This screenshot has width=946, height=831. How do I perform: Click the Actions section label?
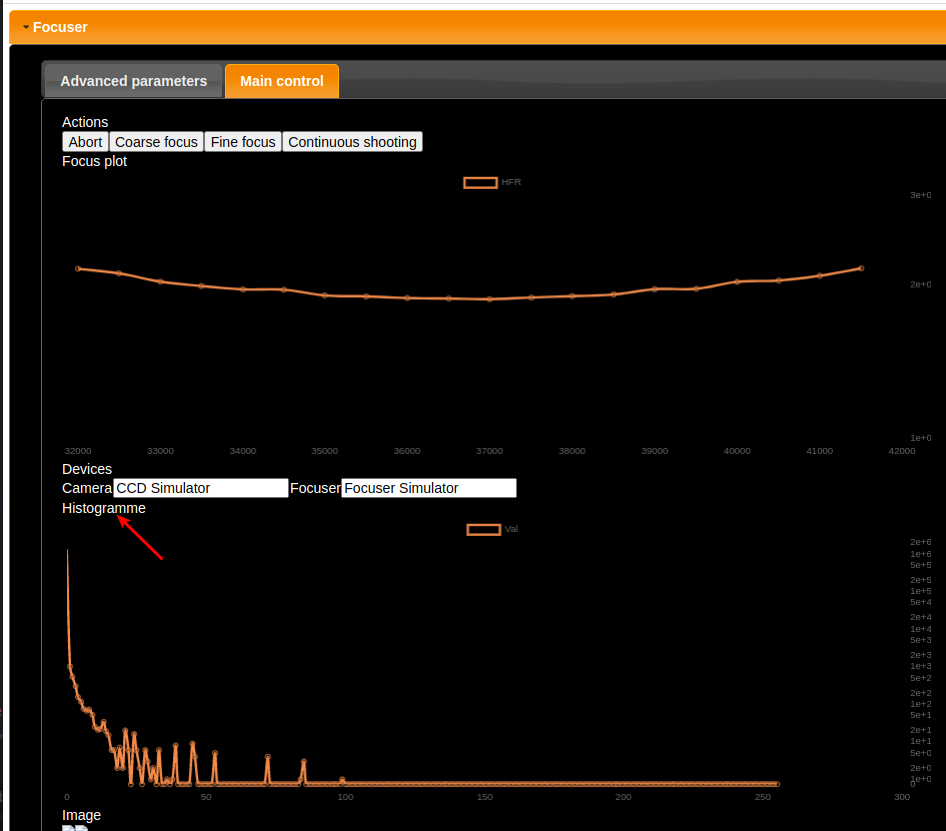(85, 122)
